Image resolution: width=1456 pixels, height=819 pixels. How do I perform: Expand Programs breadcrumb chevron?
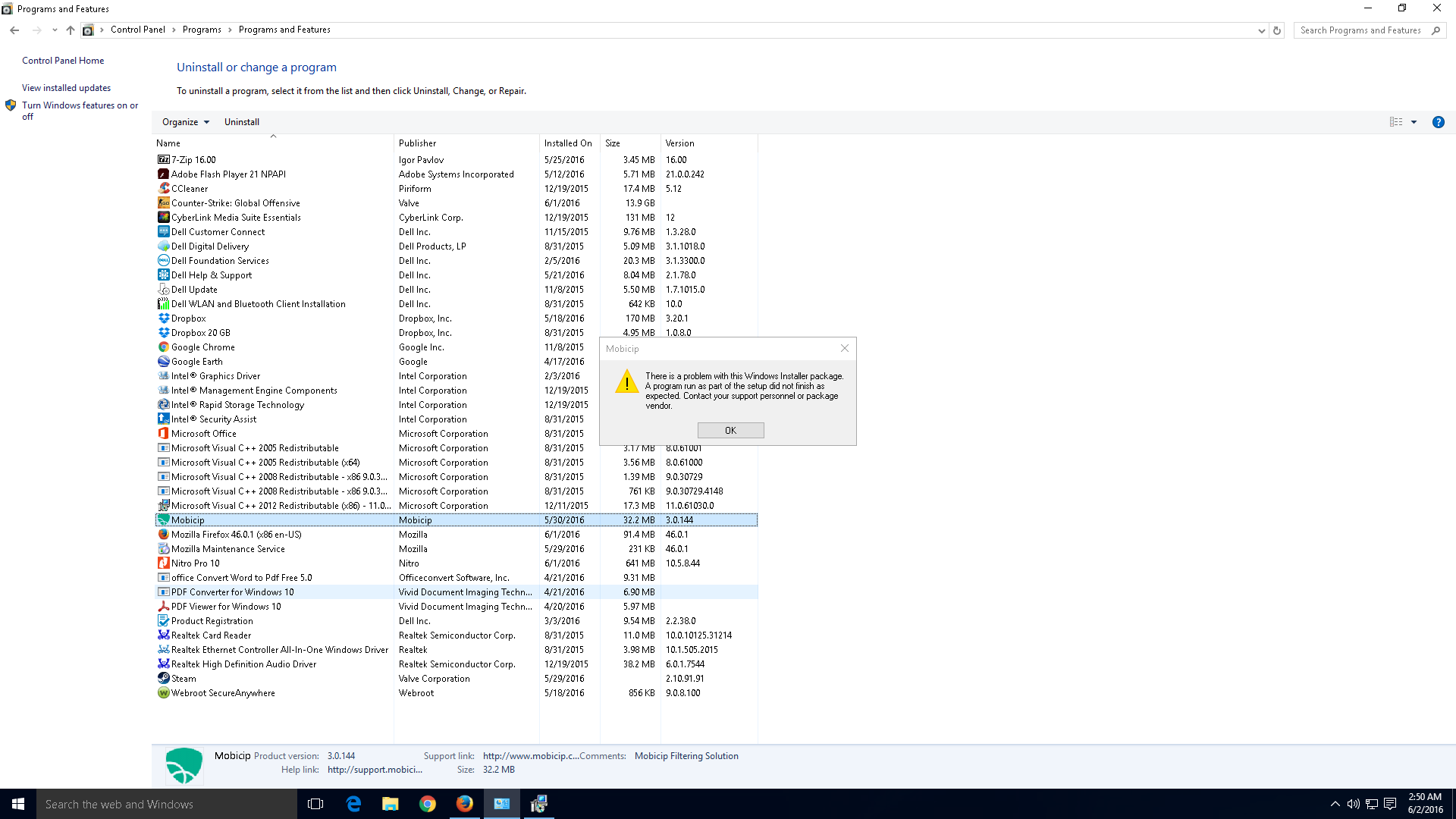click(230, 30)
